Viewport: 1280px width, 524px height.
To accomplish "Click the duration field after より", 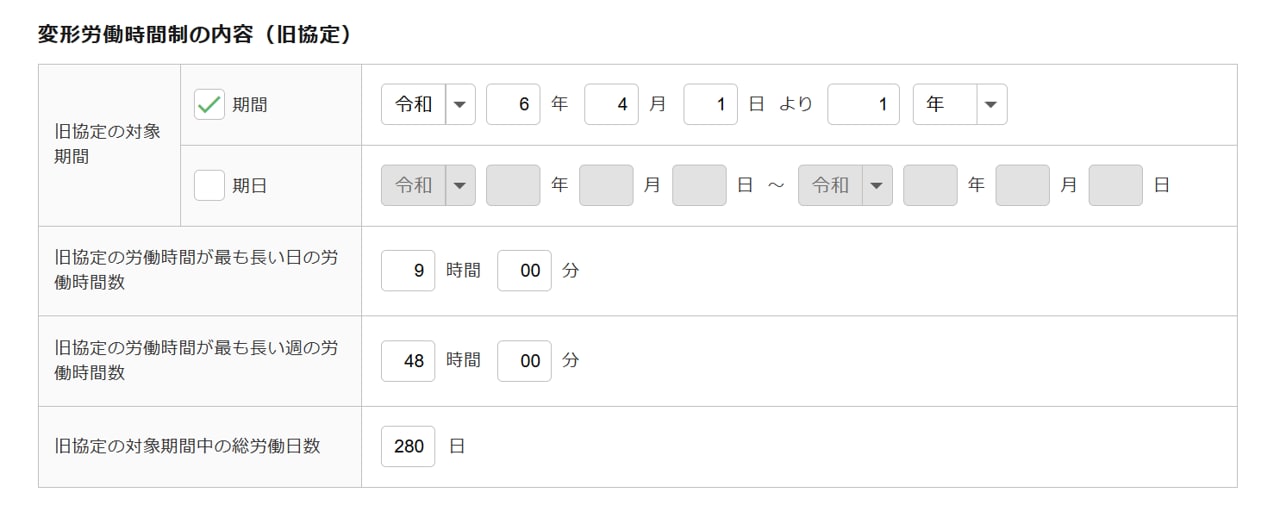I will tap(863, 105).
